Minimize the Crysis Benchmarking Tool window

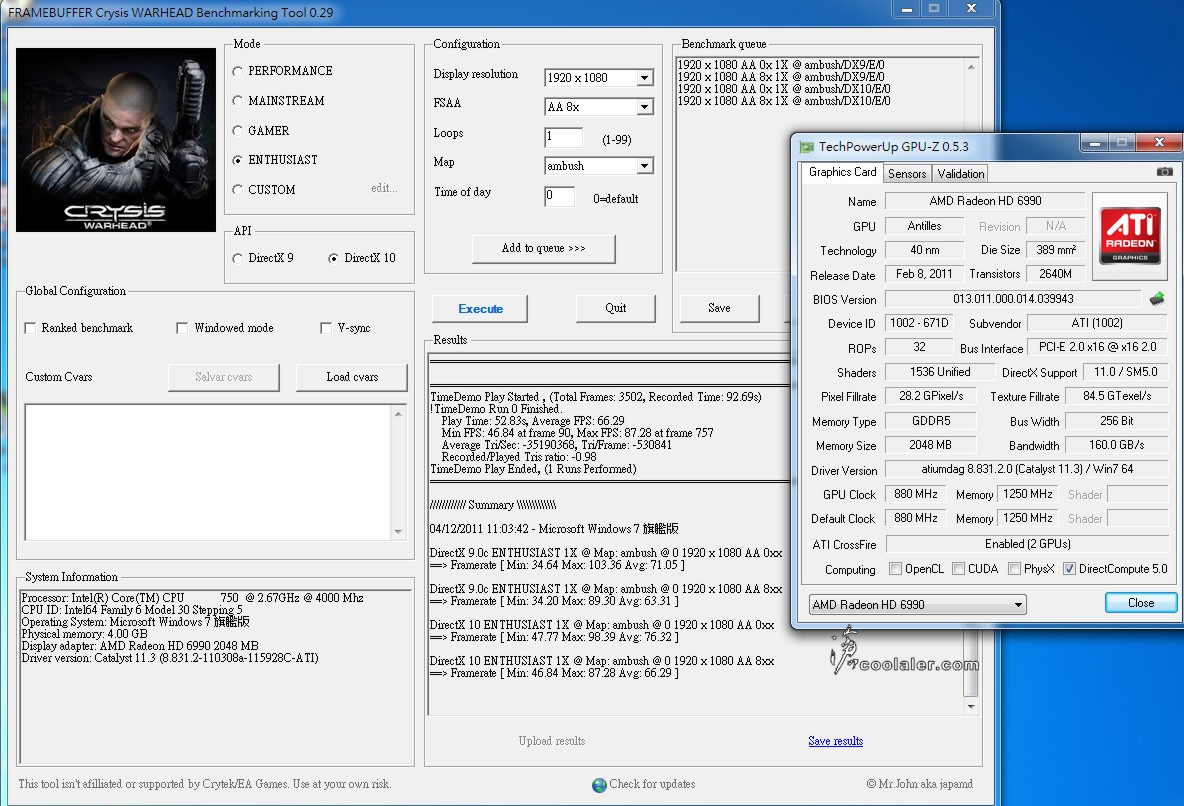(x=907, y=8)
